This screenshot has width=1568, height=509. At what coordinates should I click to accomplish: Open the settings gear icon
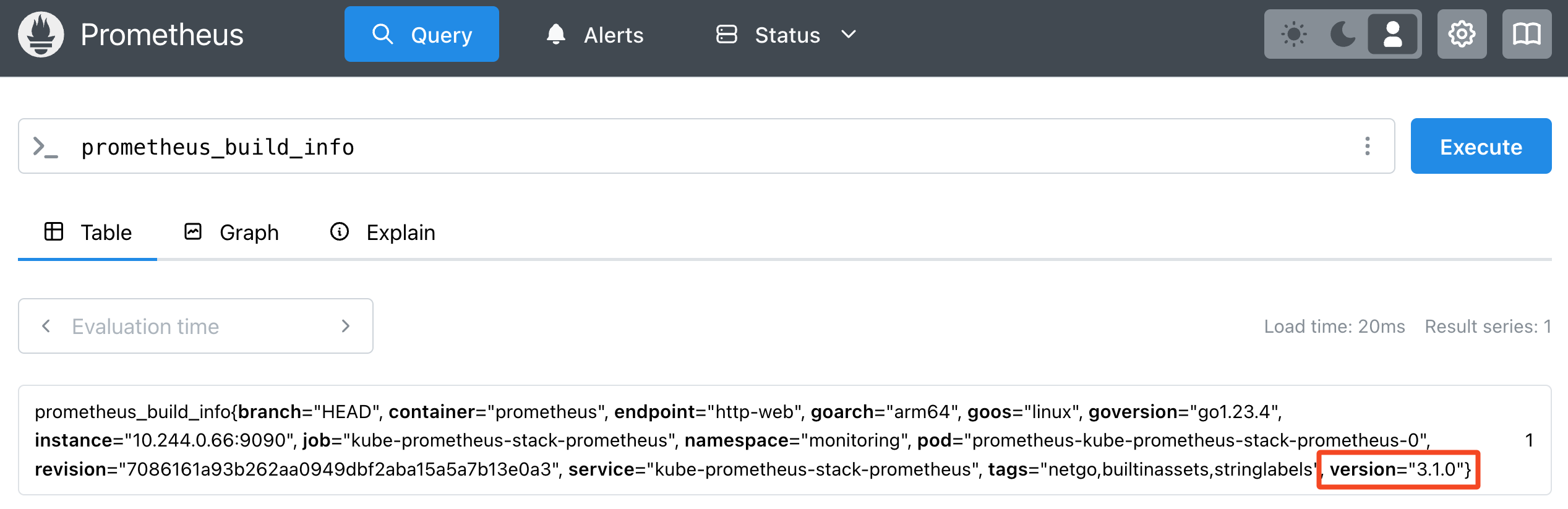pos(1461,35)
